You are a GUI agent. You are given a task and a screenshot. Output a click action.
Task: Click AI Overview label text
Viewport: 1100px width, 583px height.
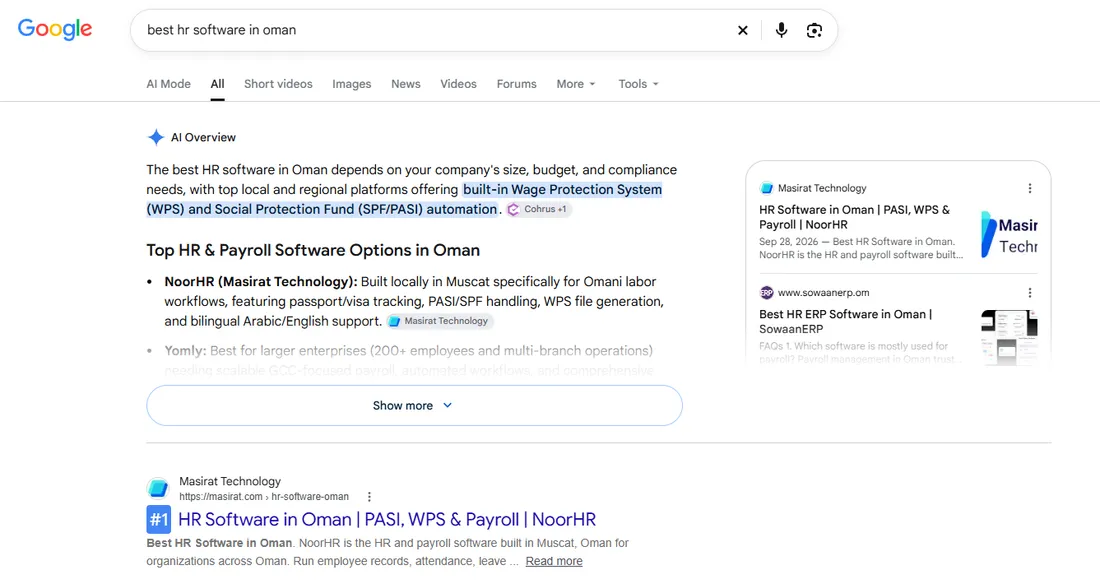click(x=203, y=138)
